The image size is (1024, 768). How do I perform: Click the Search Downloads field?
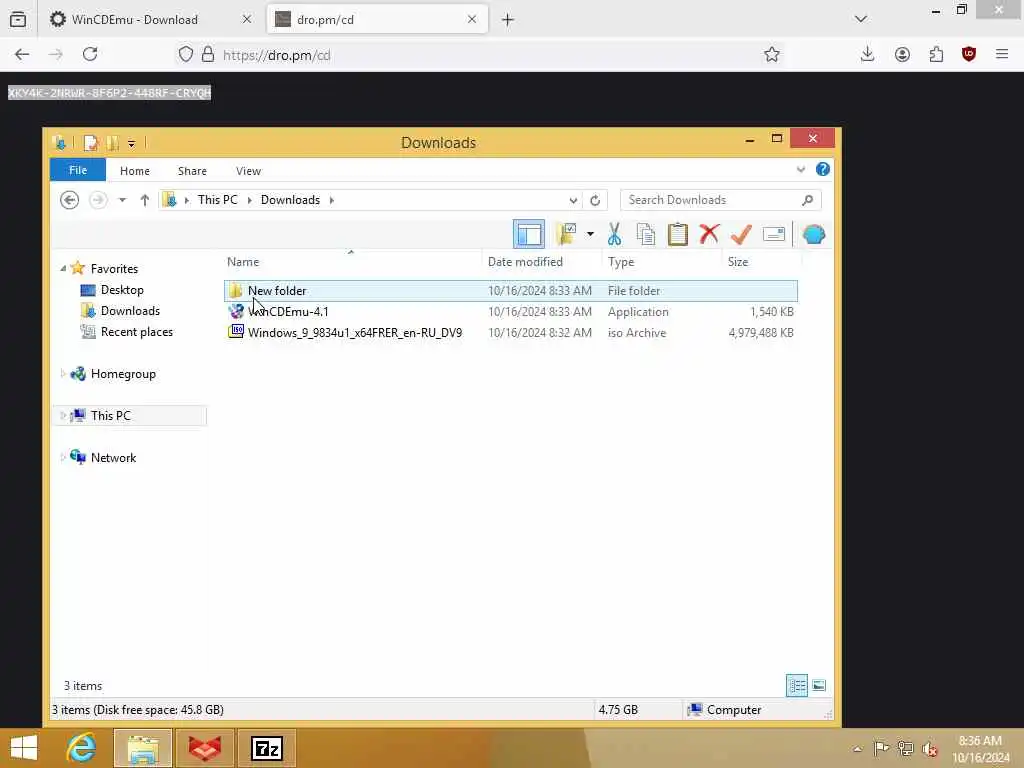coord(720,200)
